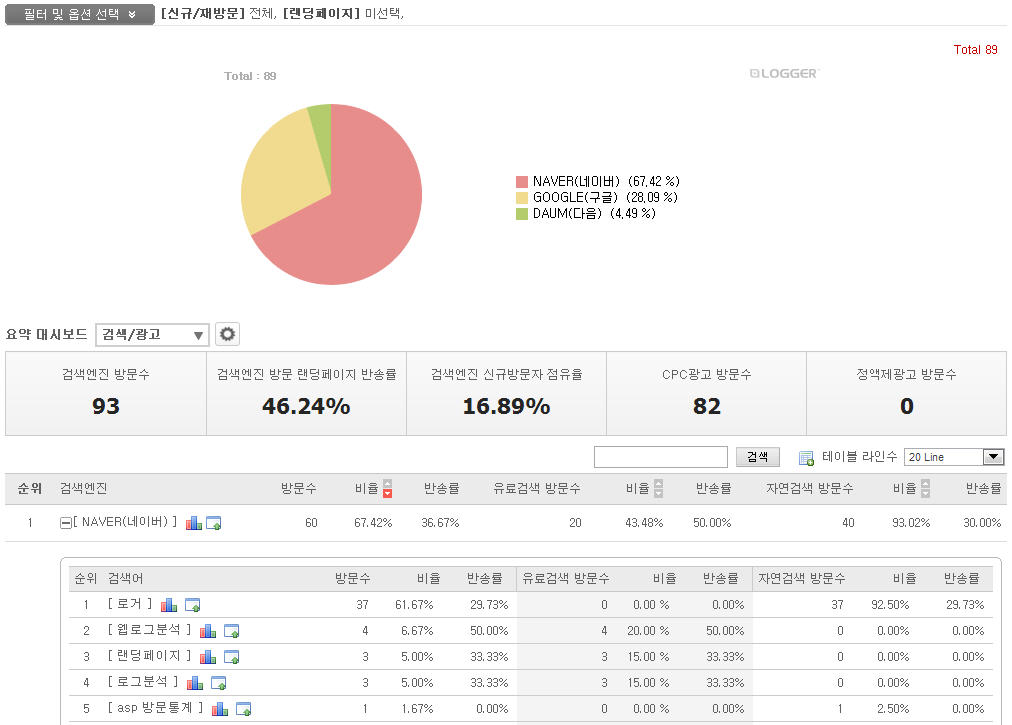Screen dimensions: 1012x725
Task: Click the table export icon beside 테이블 라인수
Action: (806, 458)
